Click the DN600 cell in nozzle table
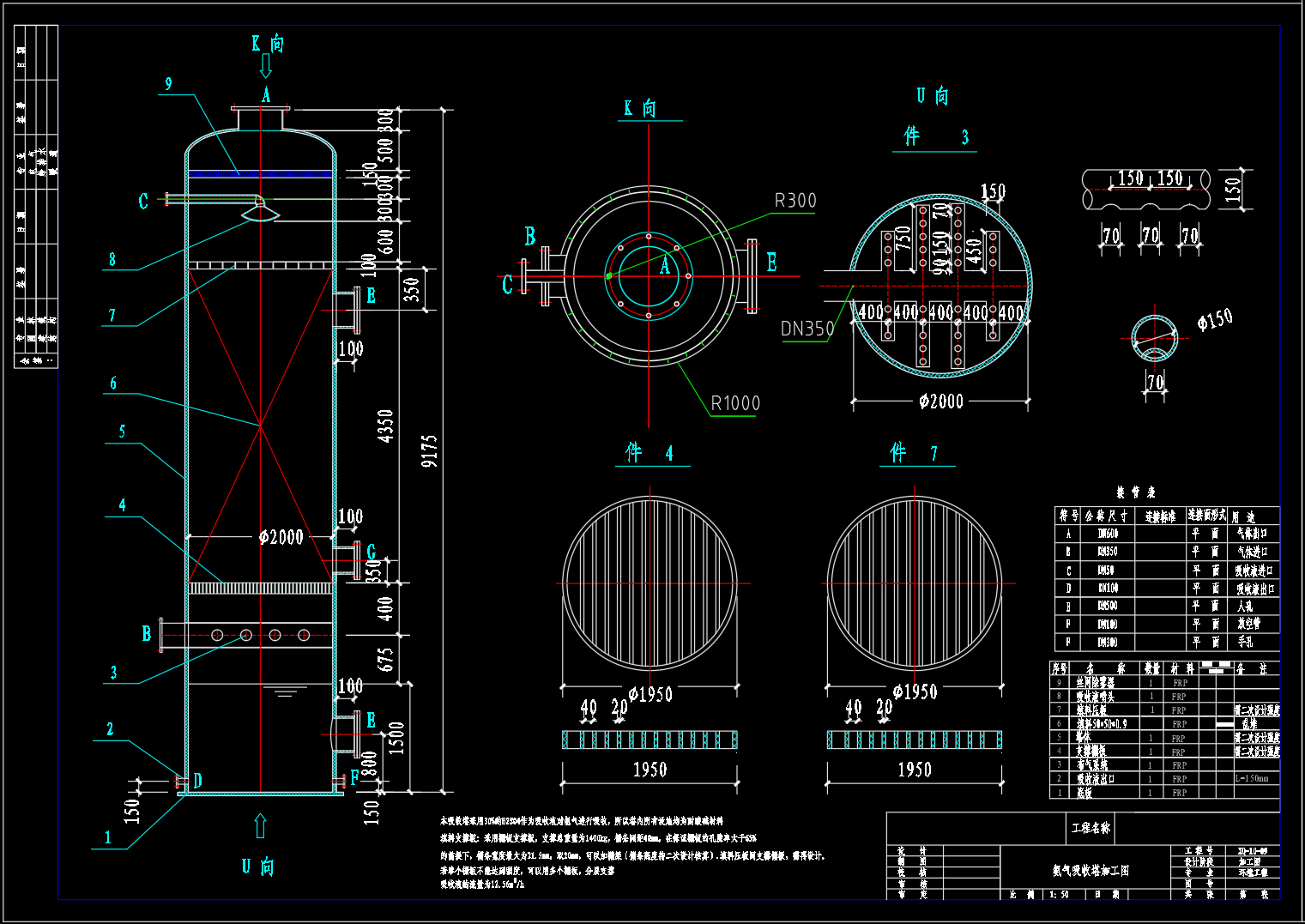This screenshot has width=1305, height=924. tap(1108, 534)
